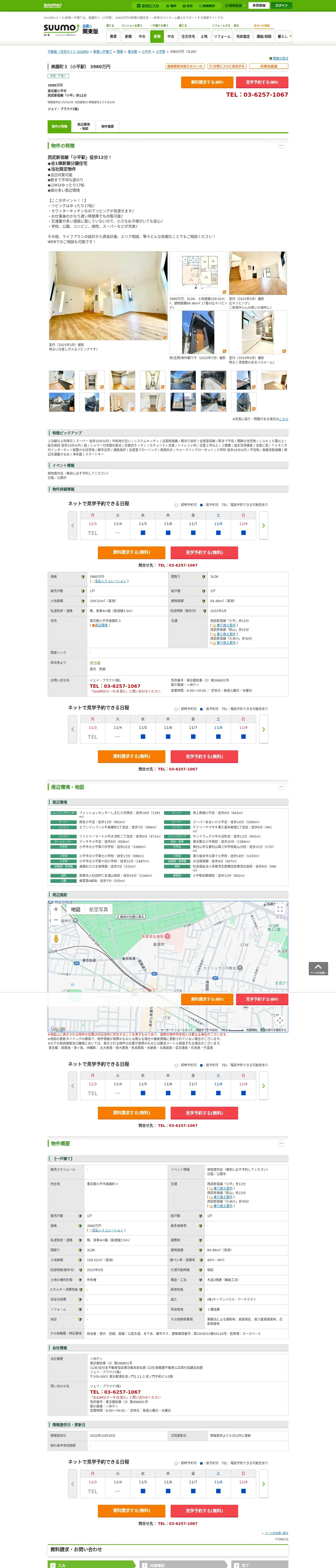
Task: Open the exterior photo dated 2025年7月
Action: point(198,333)
